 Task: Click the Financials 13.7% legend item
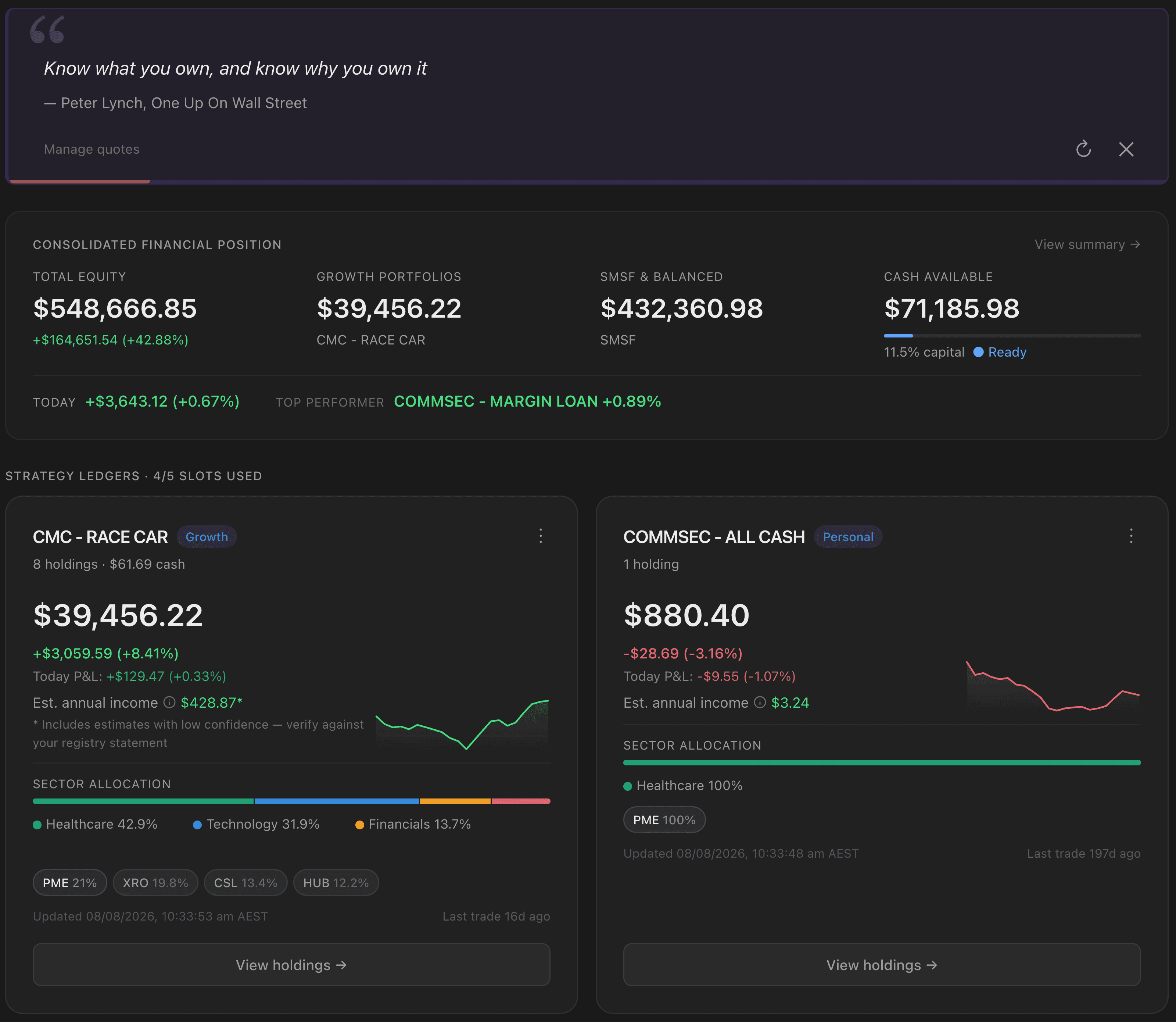[x=413, y=824]
